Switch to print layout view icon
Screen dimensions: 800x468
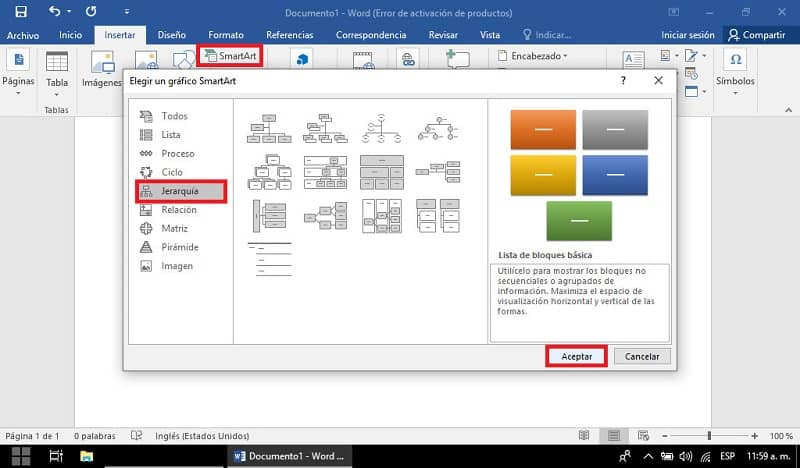614,435
